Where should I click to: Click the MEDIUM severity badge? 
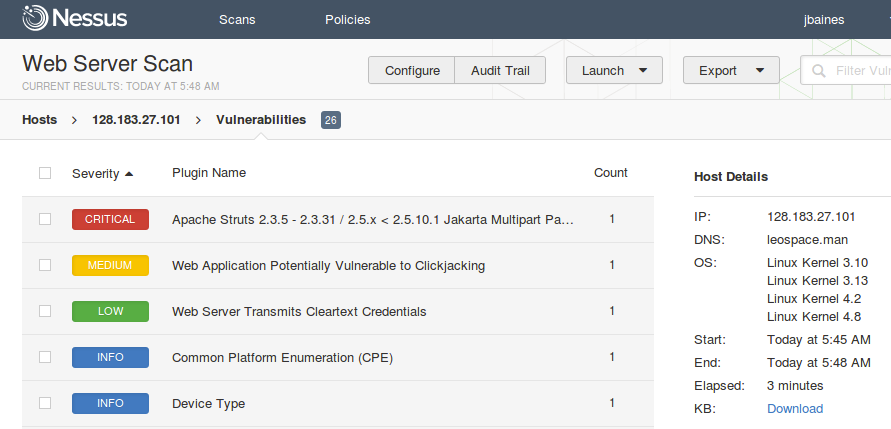(x=110, y=265)
